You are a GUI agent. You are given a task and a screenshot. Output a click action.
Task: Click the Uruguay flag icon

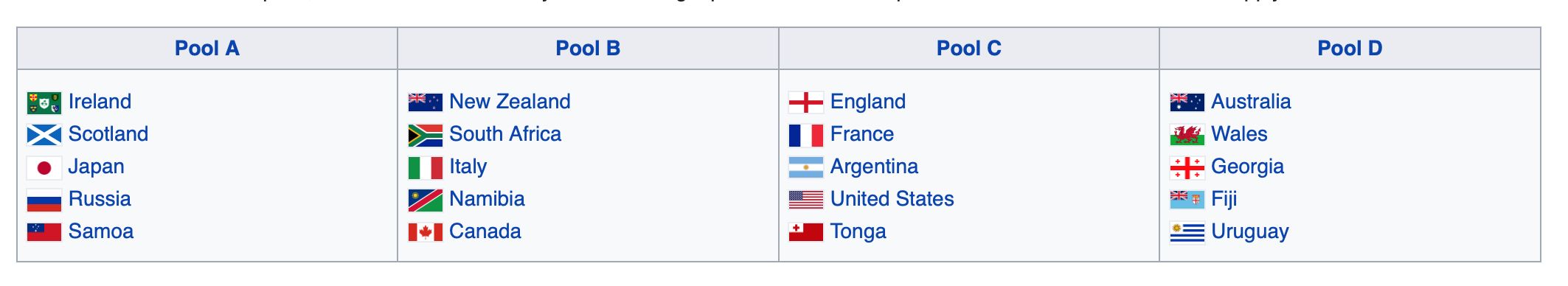tap(1187, 232)
